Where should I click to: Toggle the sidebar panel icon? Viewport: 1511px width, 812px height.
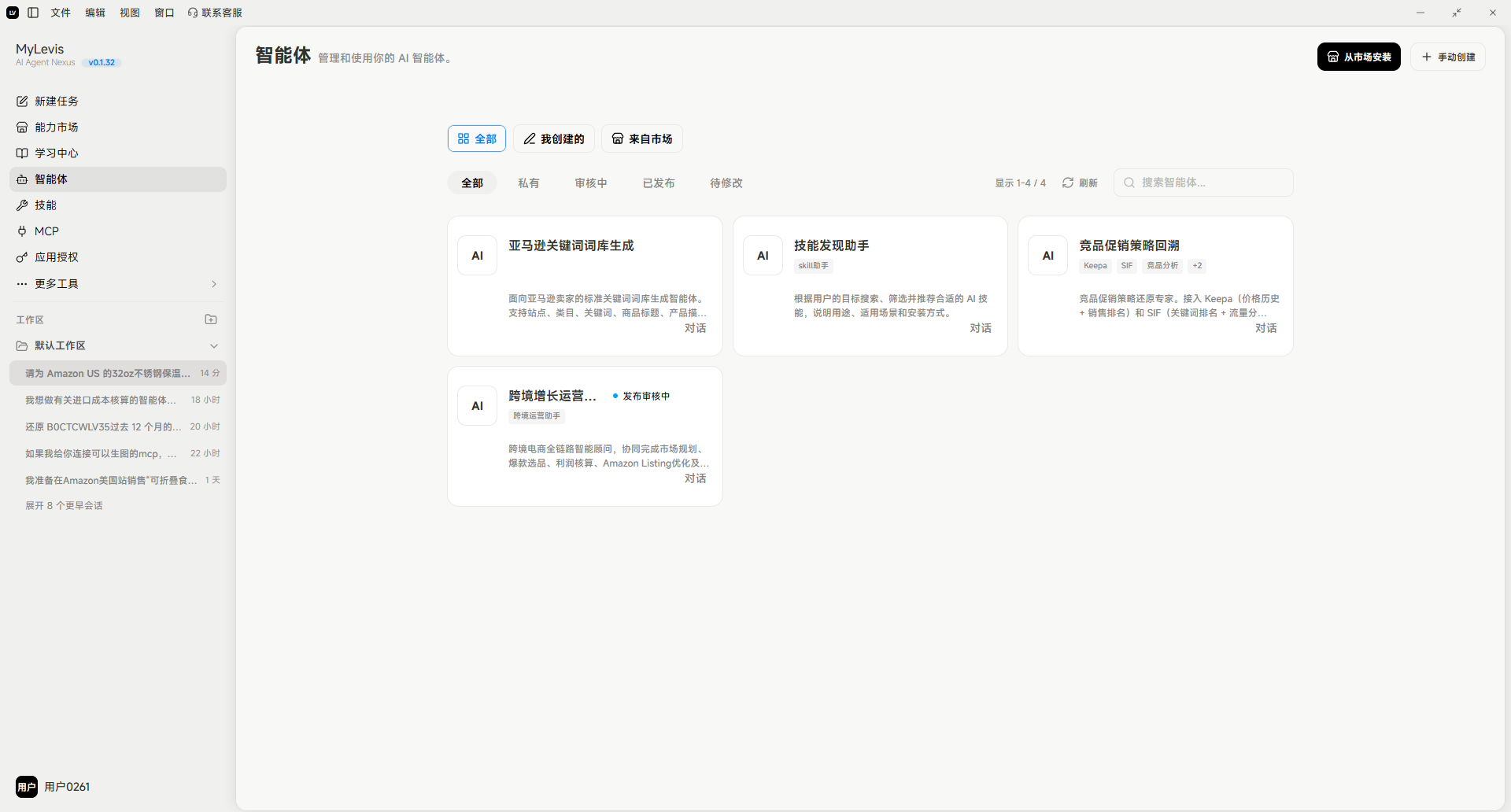pos(33,13)
